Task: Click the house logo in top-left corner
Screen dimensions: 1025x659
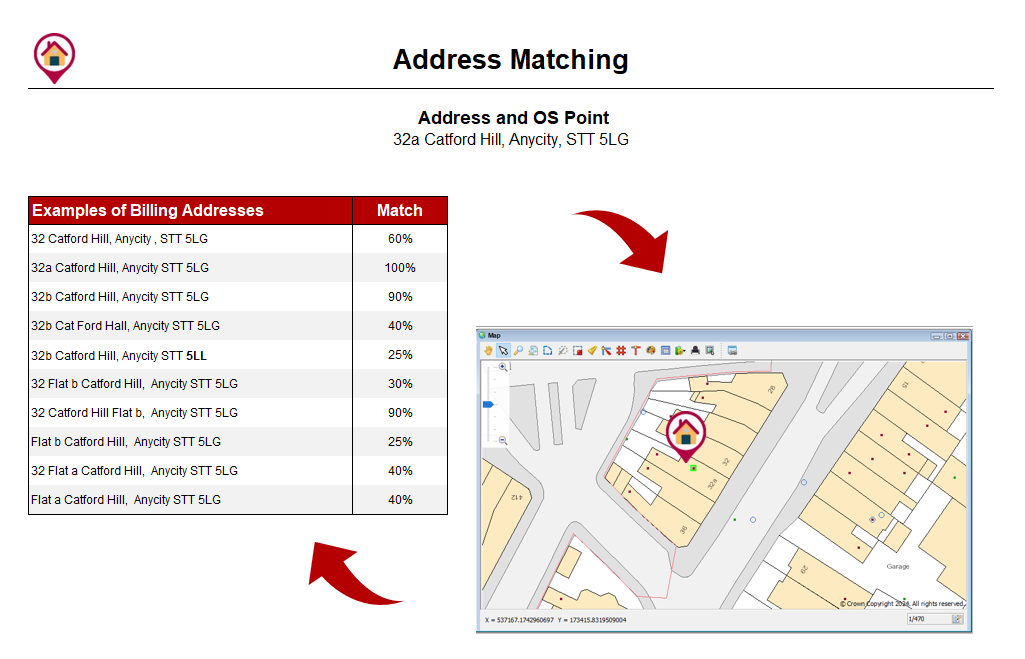Action: tap(54, 55)
